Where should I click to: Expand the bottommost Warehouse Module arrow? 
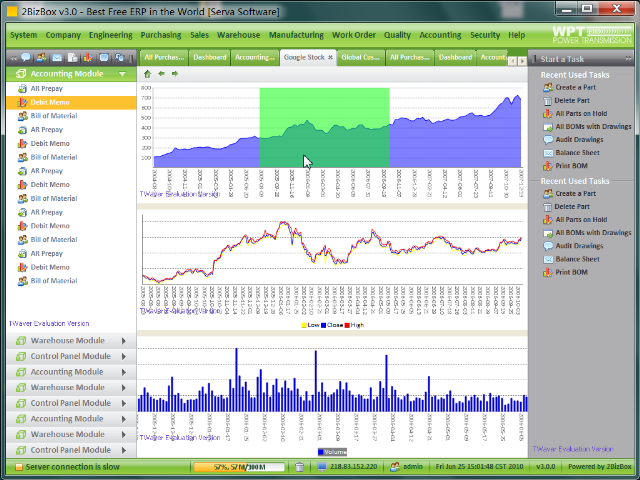tap(123, 435)
